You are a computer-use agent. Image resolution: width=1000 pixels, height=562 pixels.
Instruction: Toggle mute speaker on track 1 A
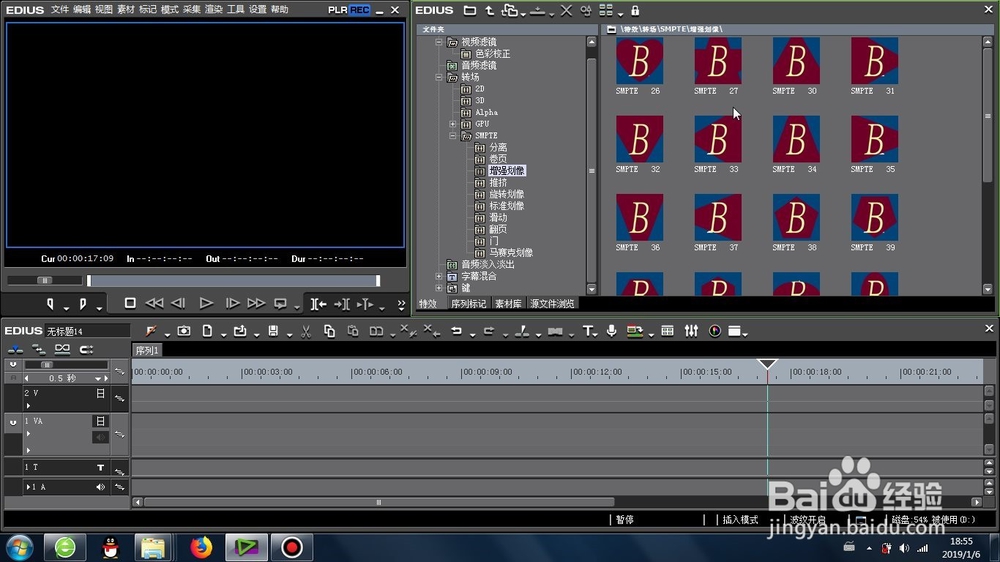click(x=101, y=487)
